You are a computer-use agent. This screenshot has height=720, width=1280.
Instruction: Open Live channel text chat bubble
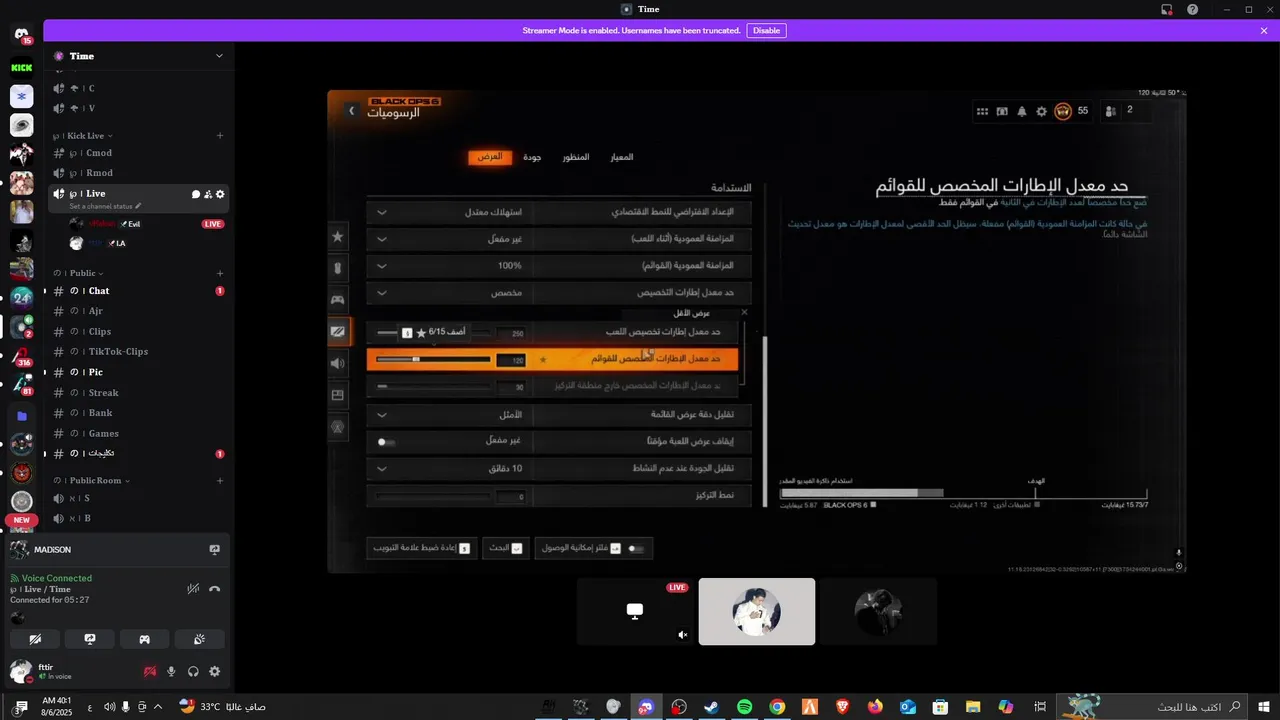pos(196,194)
